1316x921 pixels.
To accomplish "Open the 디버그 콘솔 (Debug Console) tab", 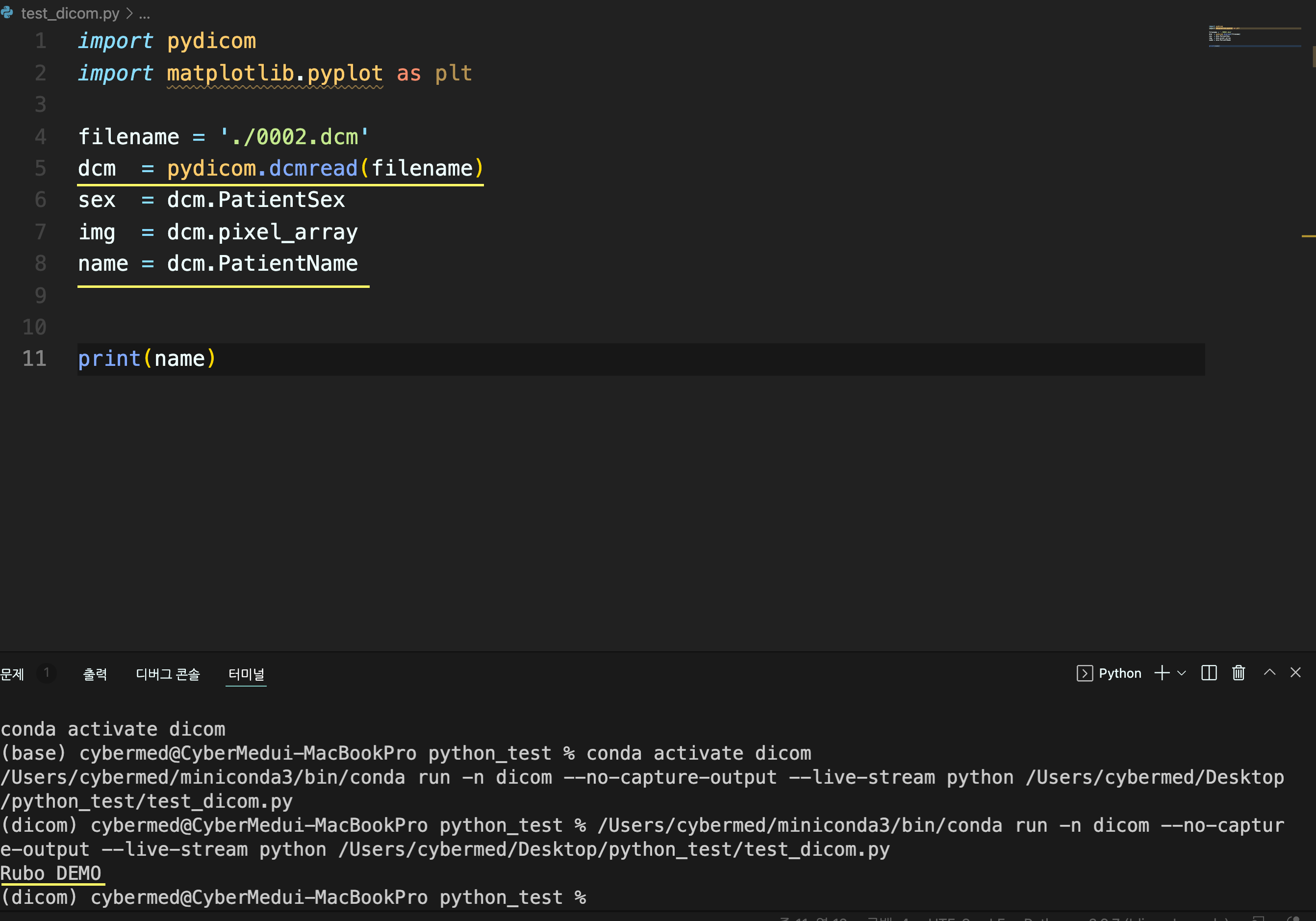I will (x=167, y=674).
